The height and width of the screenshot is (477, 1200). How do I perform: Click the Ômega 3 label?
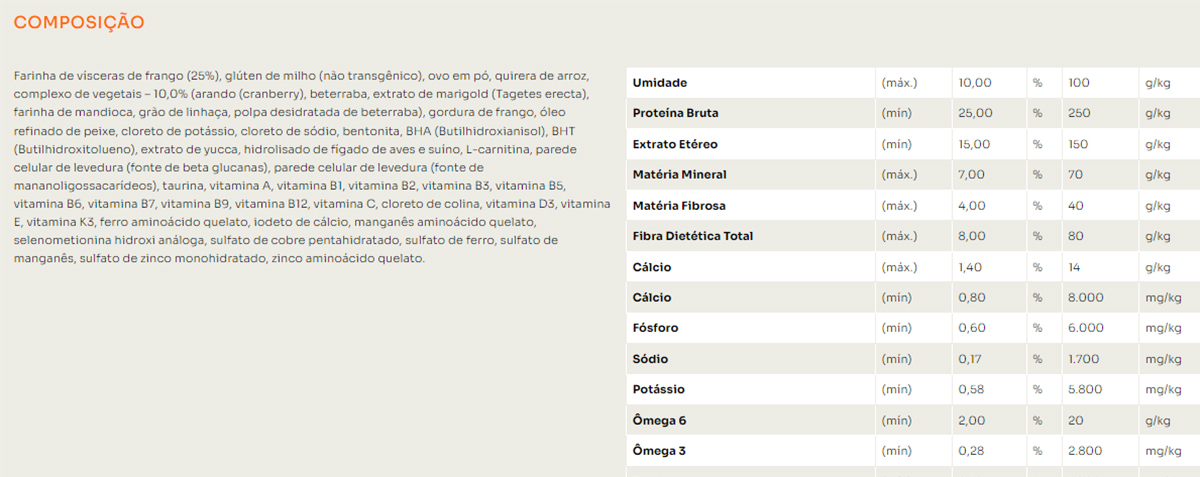coord(659,451)
